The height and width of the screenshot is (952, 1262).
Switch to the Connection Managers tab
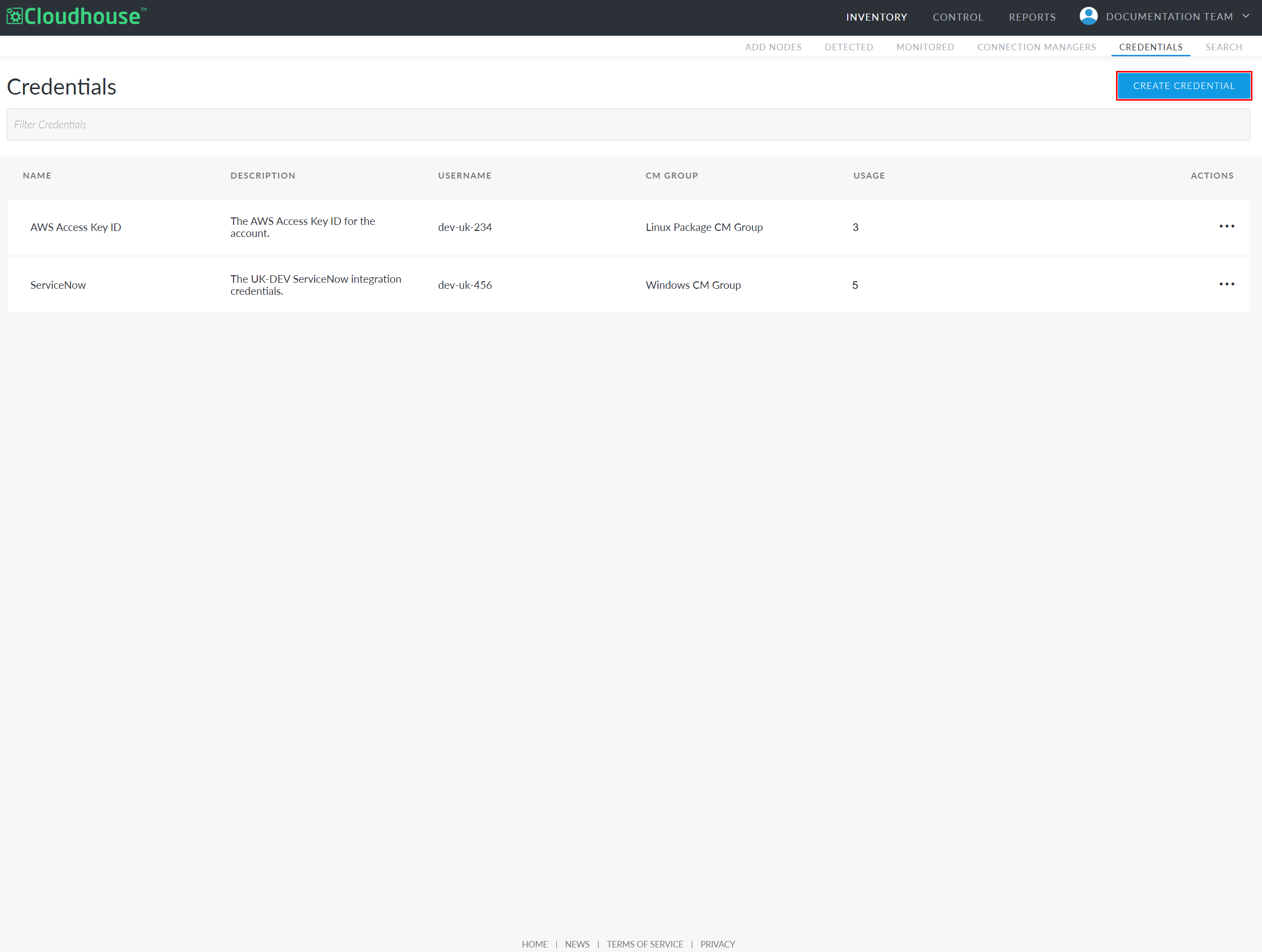pos(1036,47)
